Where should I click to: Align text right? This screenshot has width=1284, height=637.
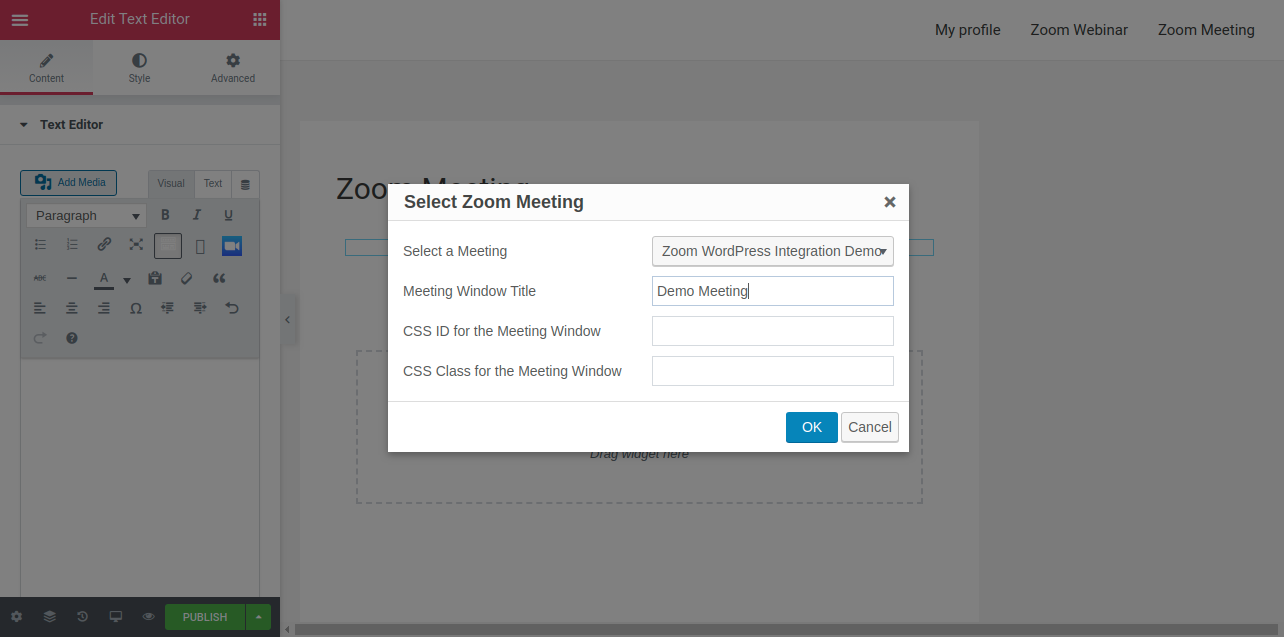104,308
